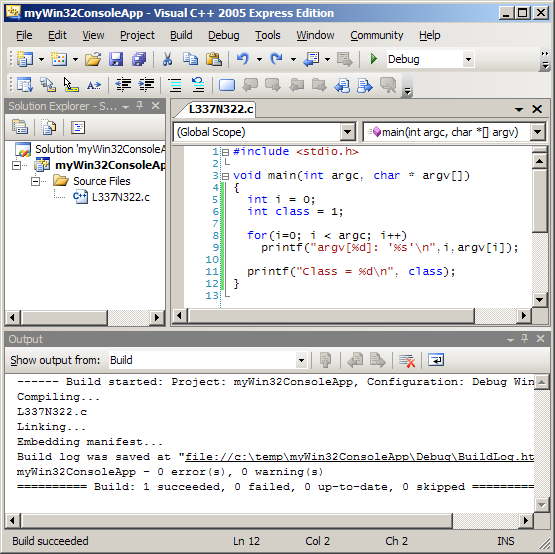This screenshot has height=554, width=555.
Task: Open the Debug menu
Action: 224,35
